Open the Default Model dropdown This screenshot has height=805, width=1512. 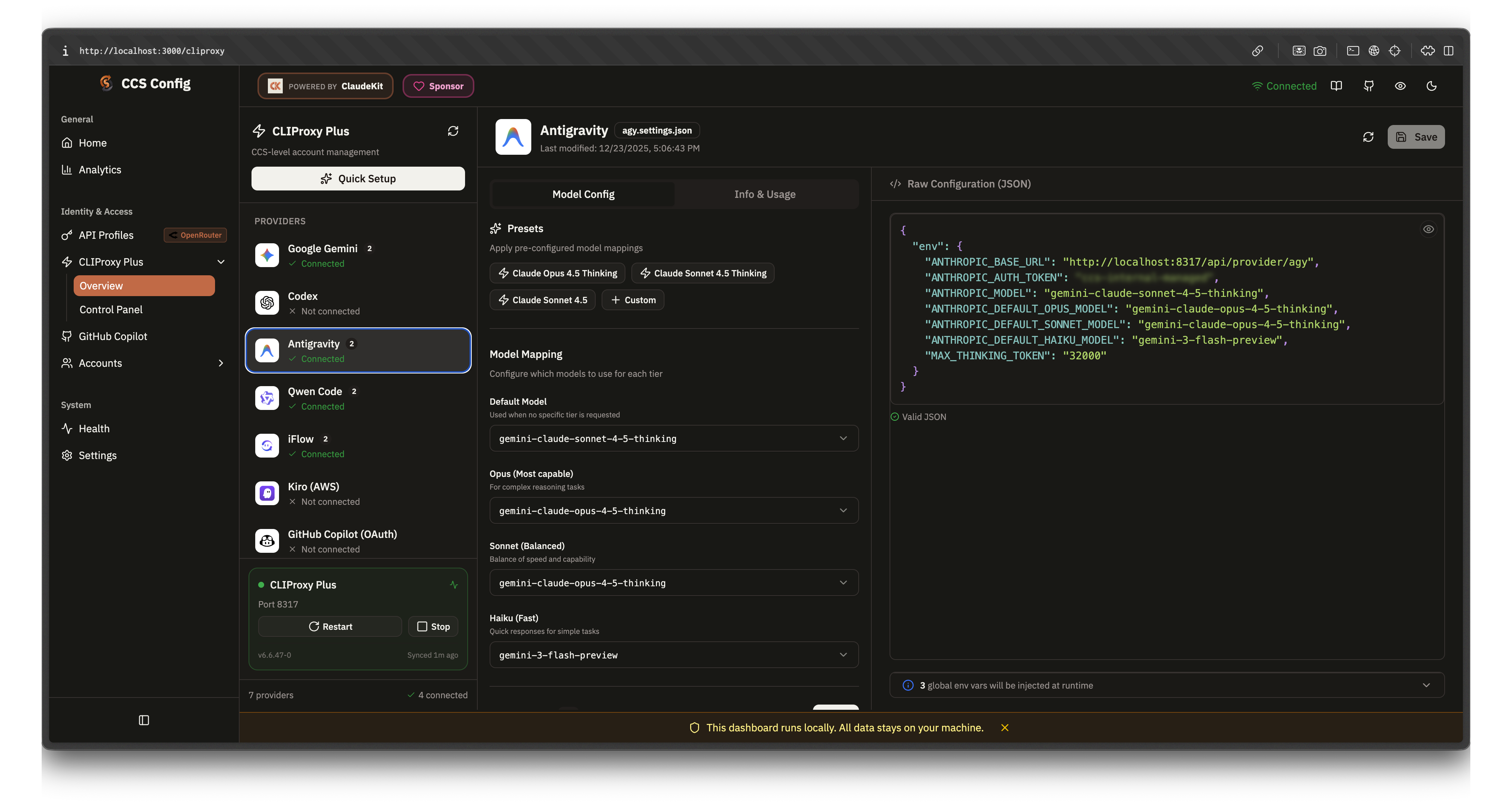click(x=673, y=438)
